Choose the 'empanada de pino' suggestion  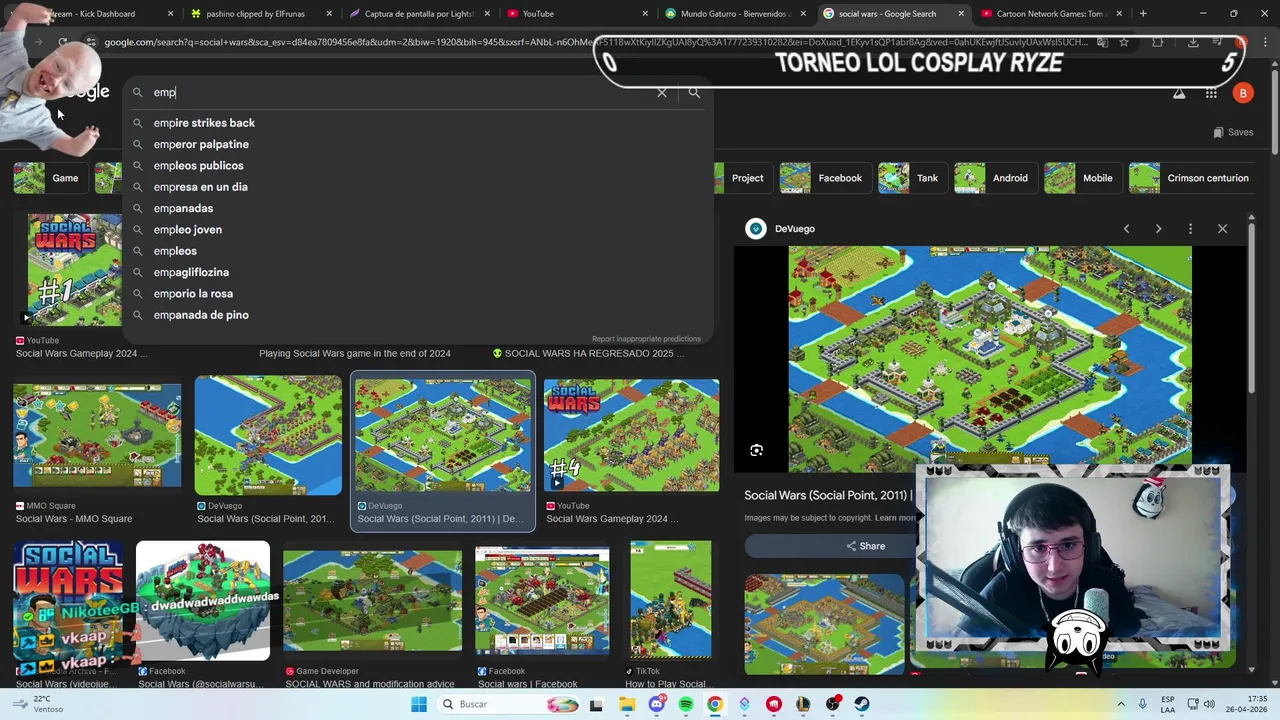tap(418, 315)
